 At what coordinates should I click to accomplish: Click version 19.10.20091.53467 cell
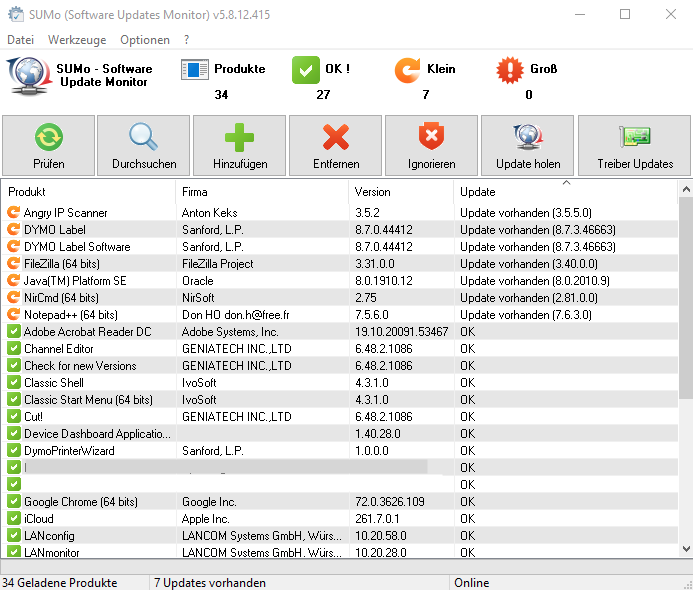point(401,331)
